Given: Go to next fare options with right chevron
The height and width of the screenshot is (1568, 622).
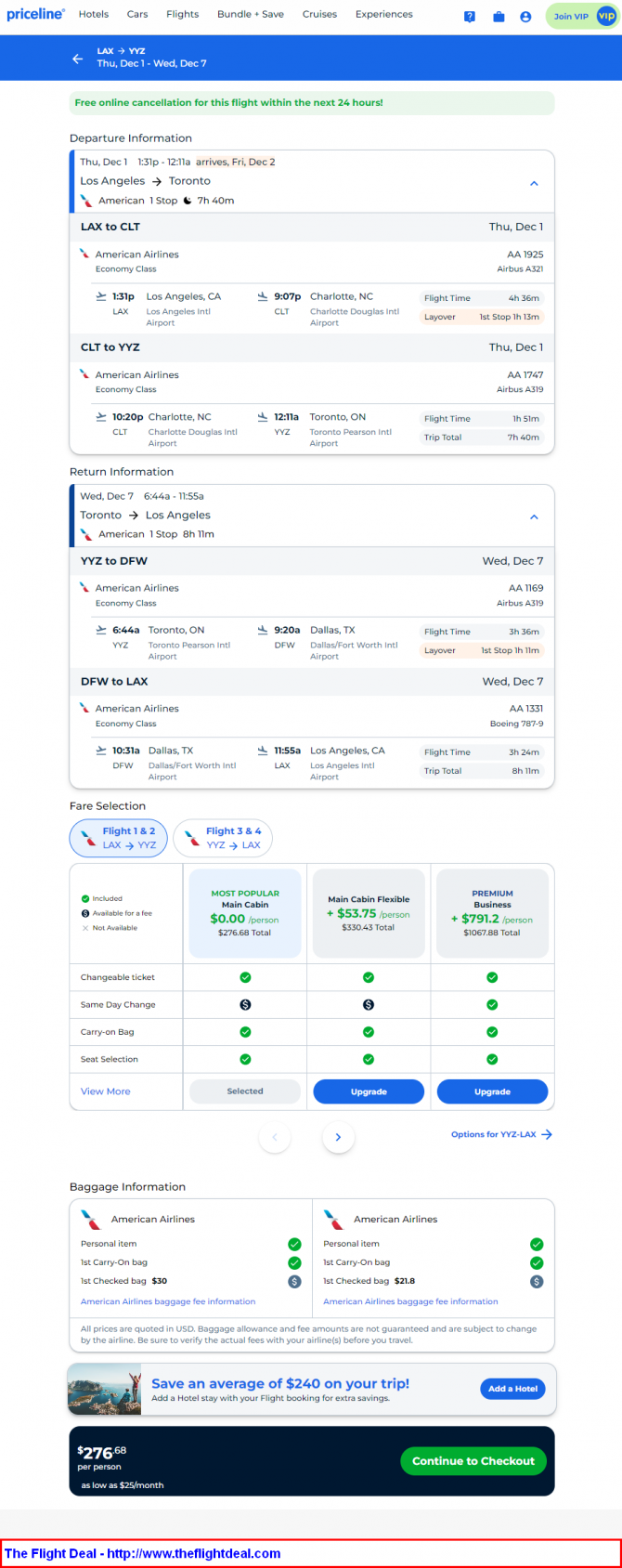Looking at the screenshot, I should point(338,1137).
